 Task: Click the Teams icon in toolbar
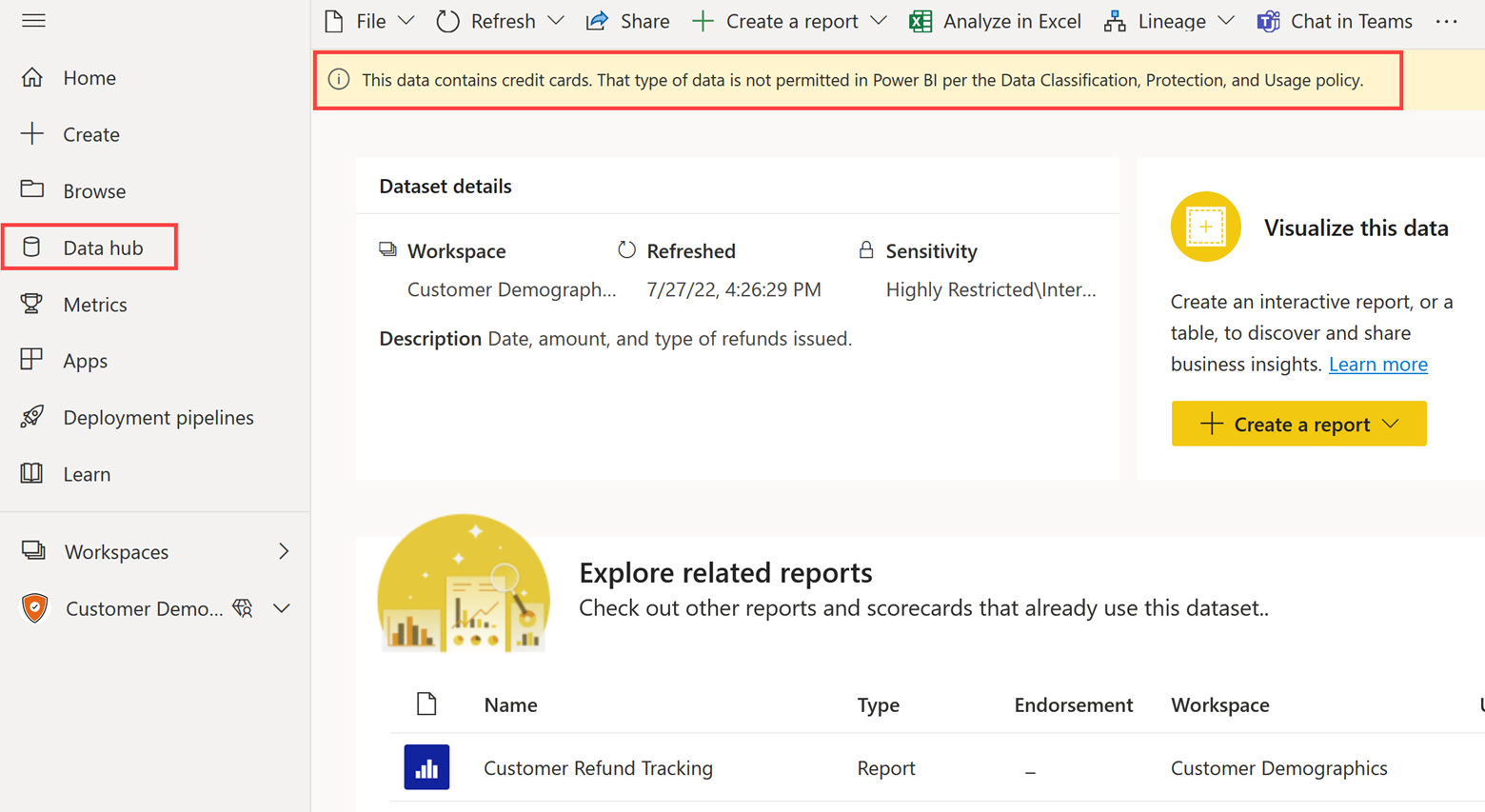[1268, 21]
